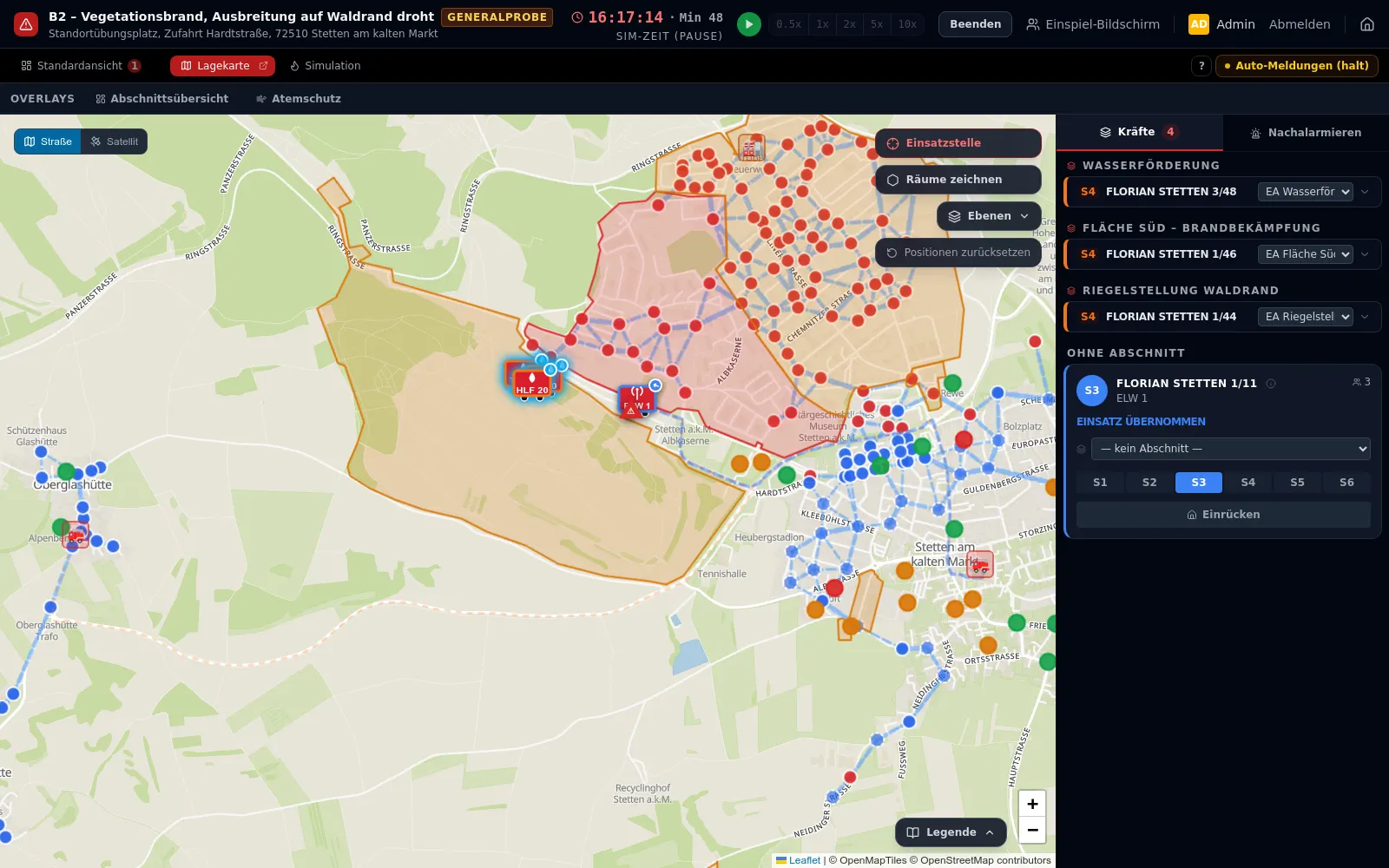The height and width of the screenshot is (868, 1389).
Task: Click the Beenden button
Action: (x=975, y=24)
